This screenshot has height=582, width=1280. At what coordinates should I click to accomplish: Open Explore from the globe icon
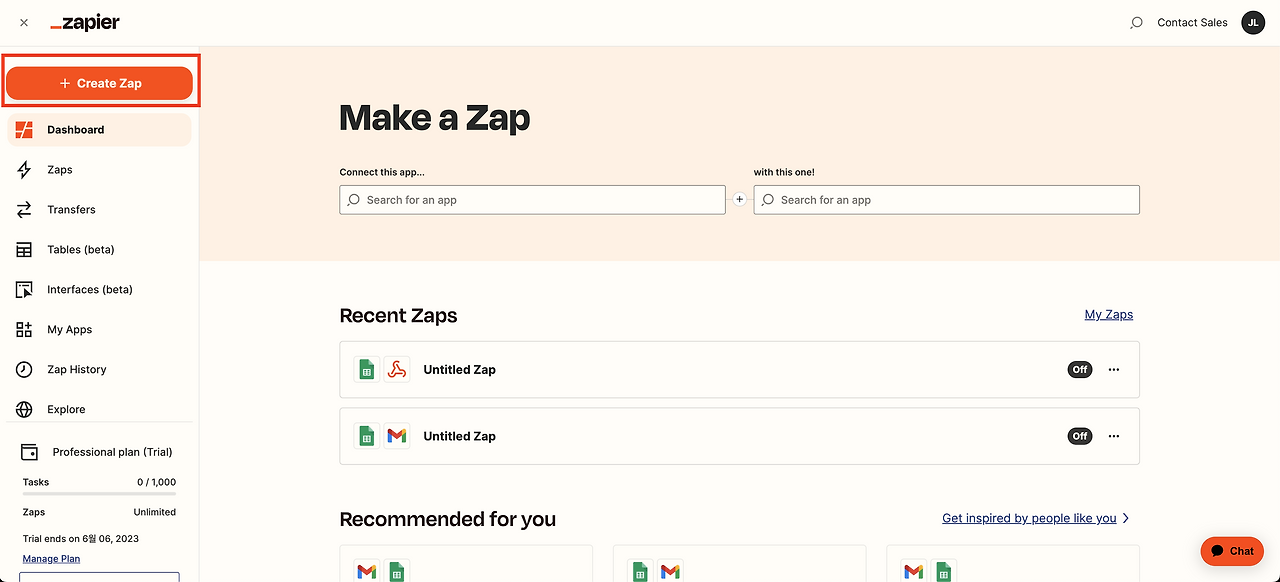(x=25, y=410)
